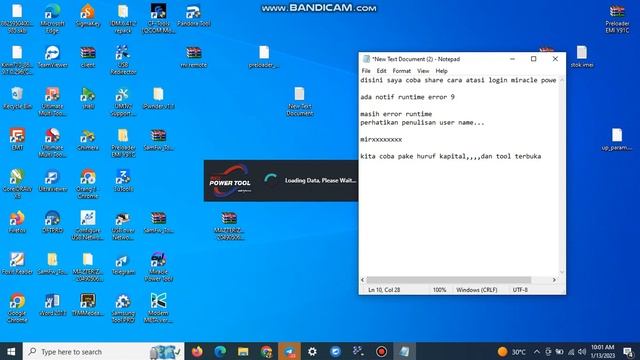
Task: Select the Foxit Reader shortcut
Action: click(x=17, y=263)
